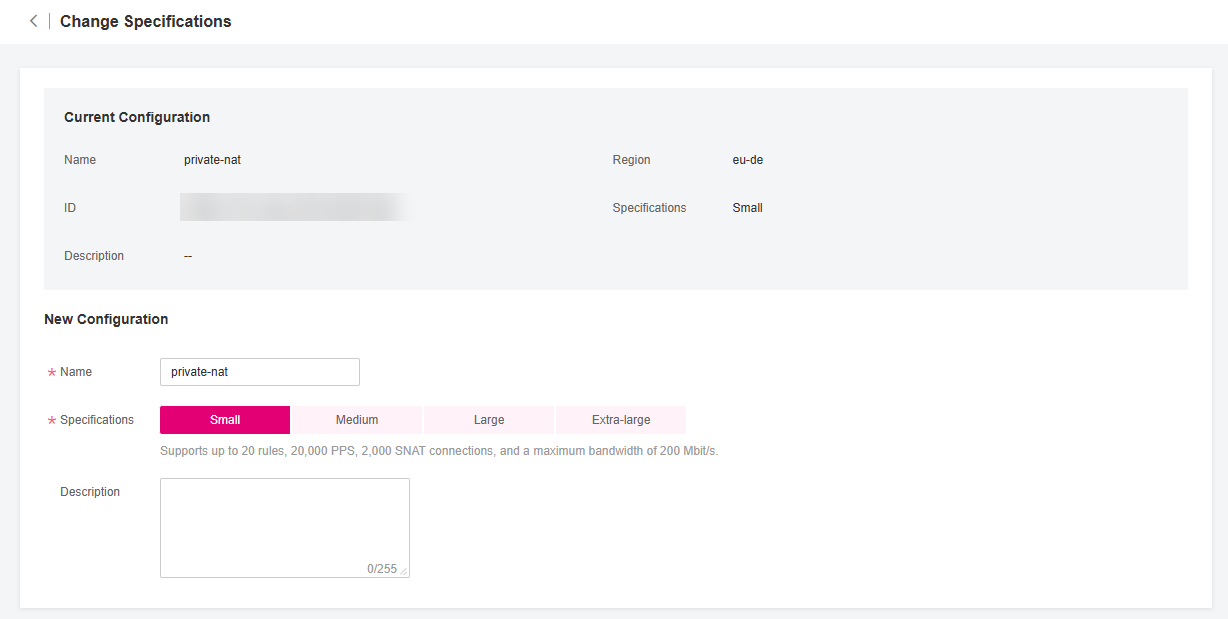The width and height of the screenshot is (1228, 619).
Task: Click the Description label in Current Configuration
Action: pyautogui.click(x=94, y=256)
